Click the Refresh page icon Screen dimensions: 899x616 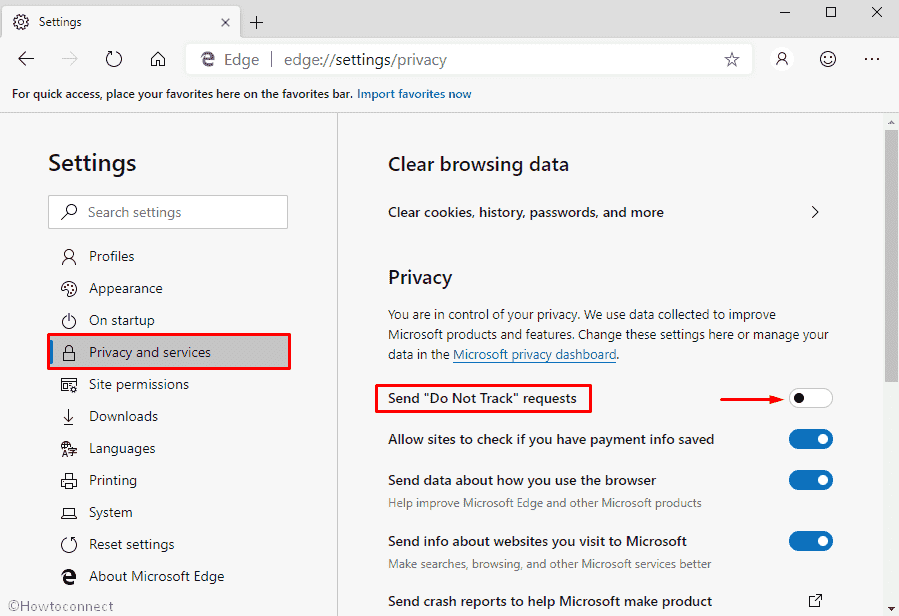[114, 59]
